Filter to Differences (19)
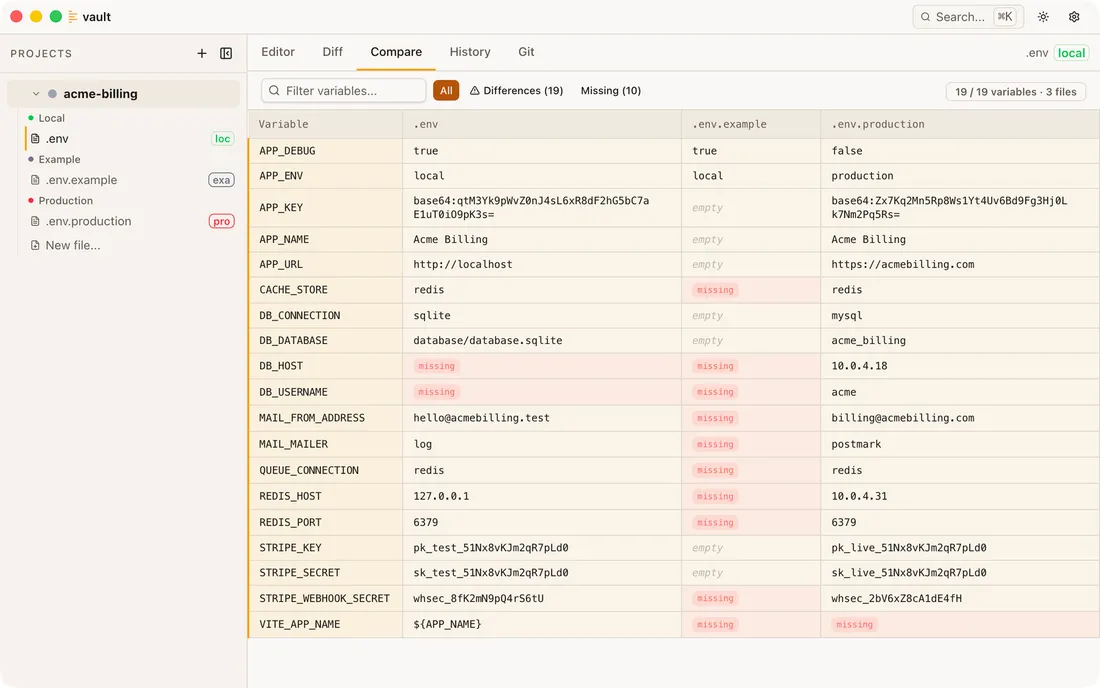Viewport: 1100px width, 688px height. (516, 90)
